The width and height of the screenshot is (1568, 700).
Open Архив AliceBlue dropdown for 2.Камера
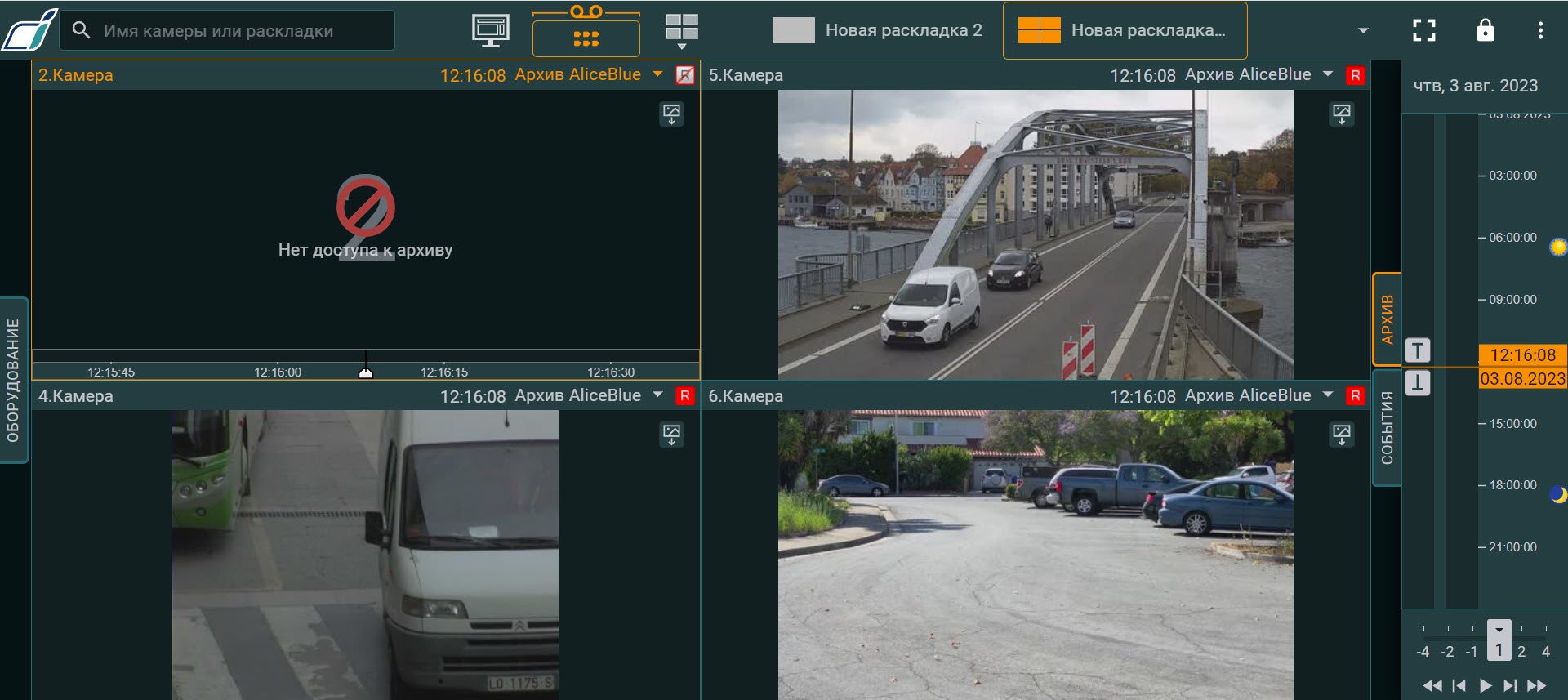pos(657,74)
